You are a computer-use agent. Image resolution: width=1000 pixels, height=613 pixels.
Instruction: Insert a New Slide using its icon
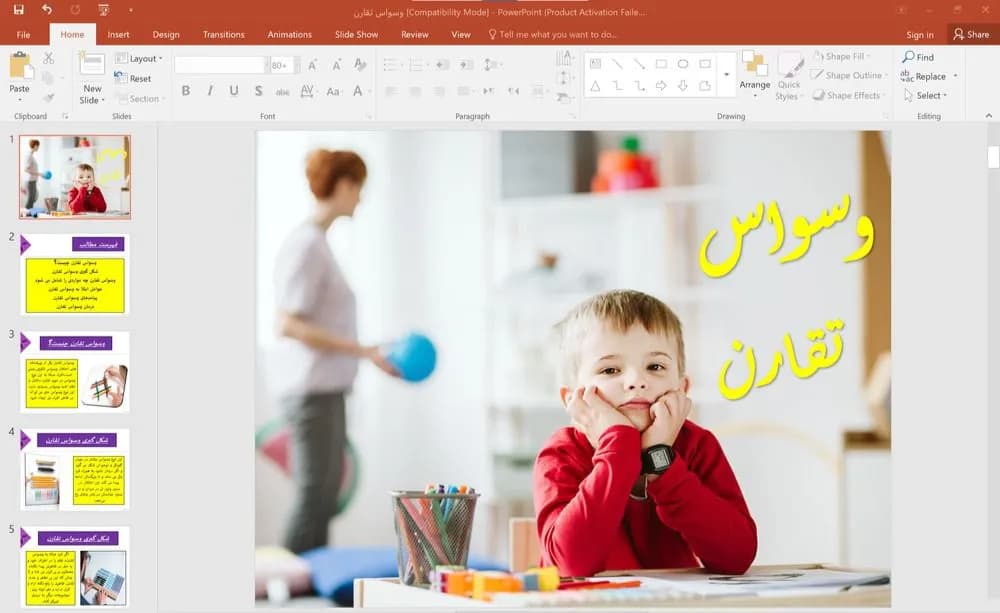[92, 64]
